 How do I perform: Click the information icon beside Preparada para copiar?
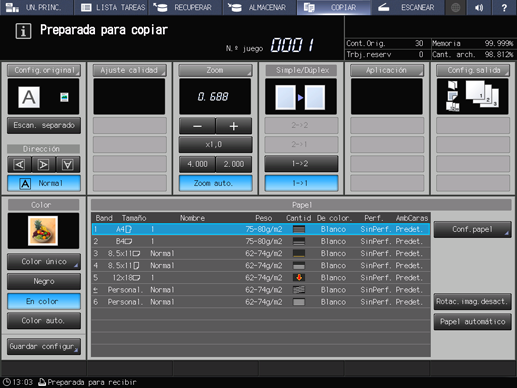[23, 31]
